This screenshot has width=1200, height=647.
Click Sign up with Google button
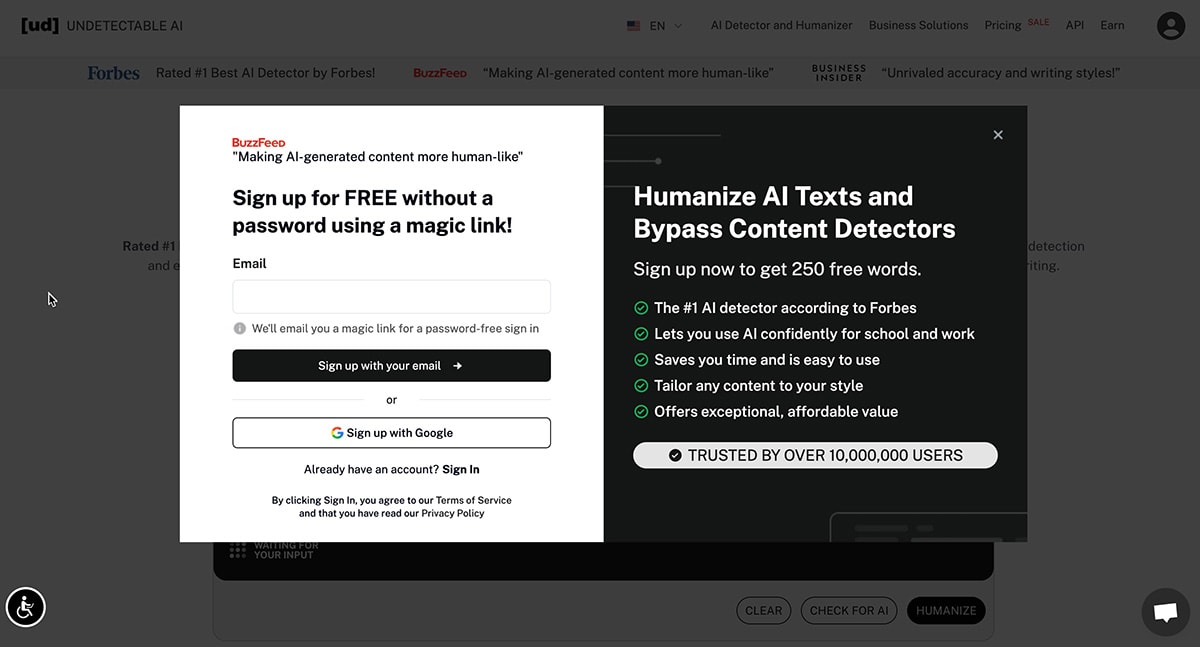point(391,433)
